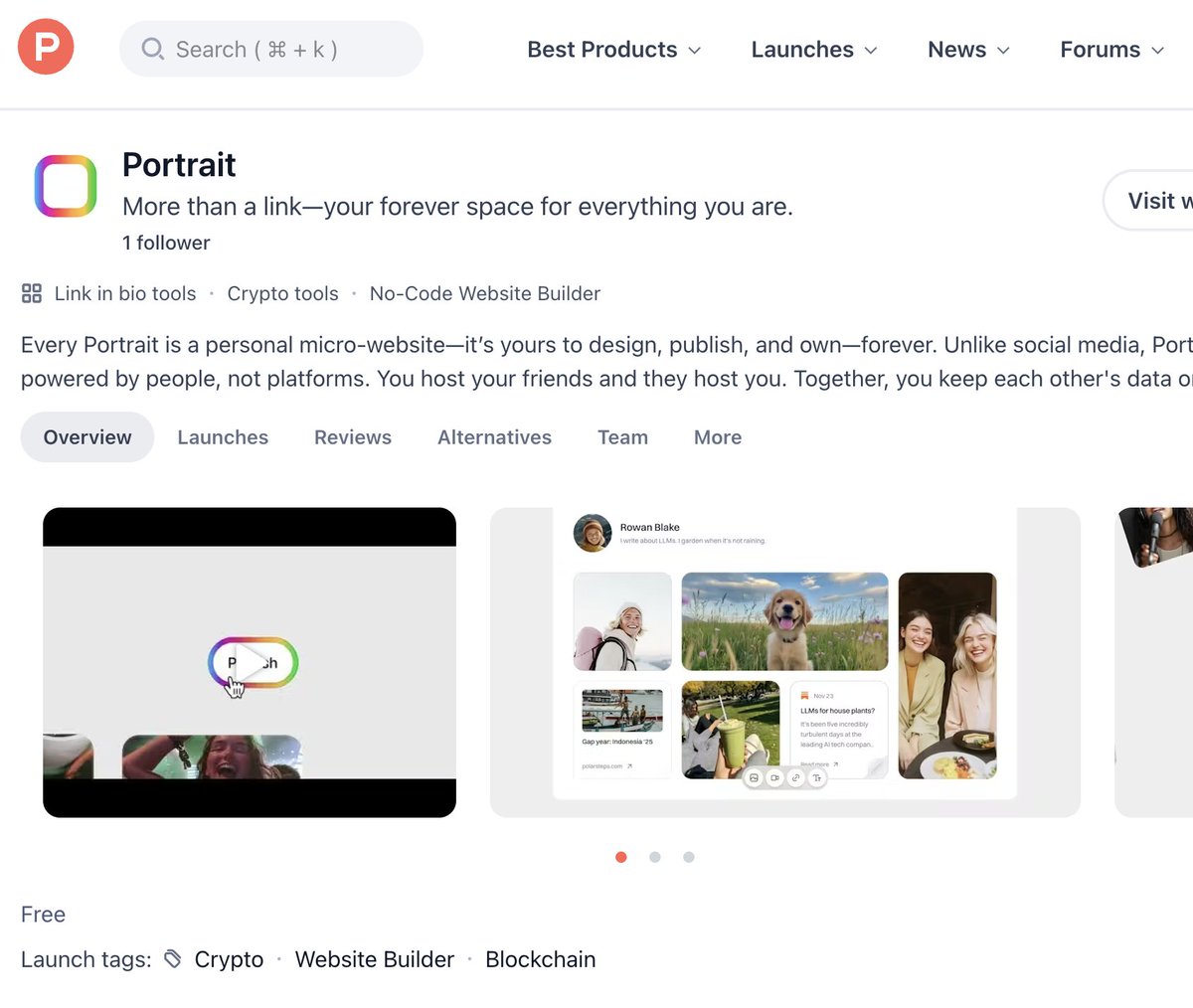Open the Rowan Blake profile screenshot
The image size is (1193, 1008).
pos(785,663)
